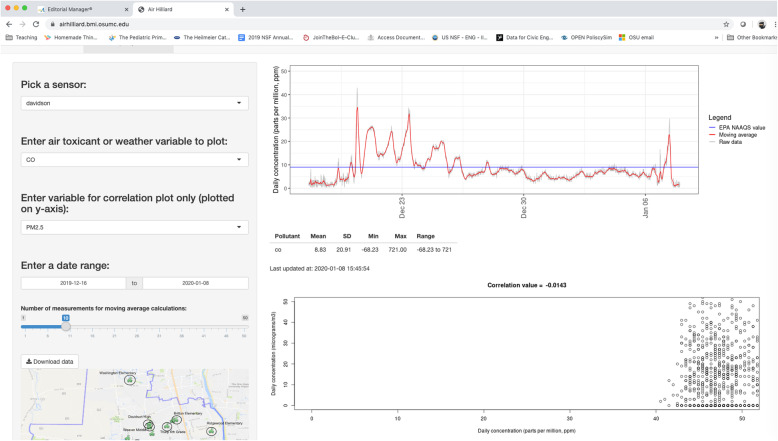Click the Britton Elementary sensor marker

178,420
